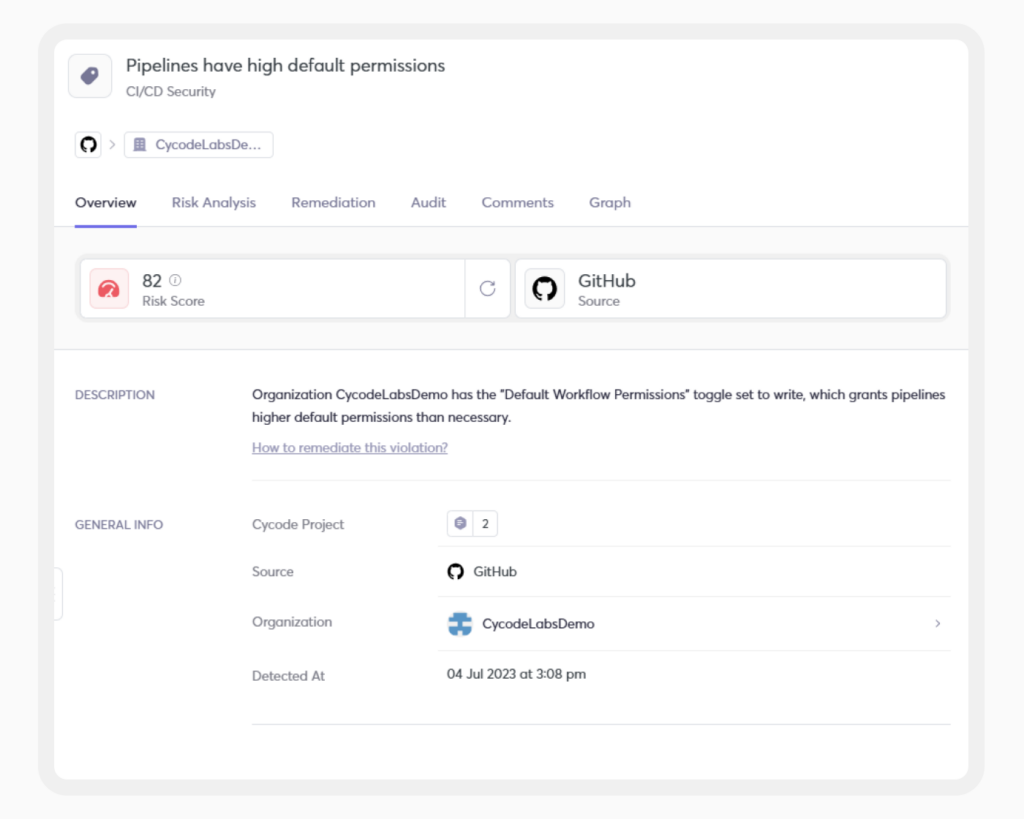Click the risk score gauge icon
Screen dimensions: 1024x819
click(x=108, y=288)
